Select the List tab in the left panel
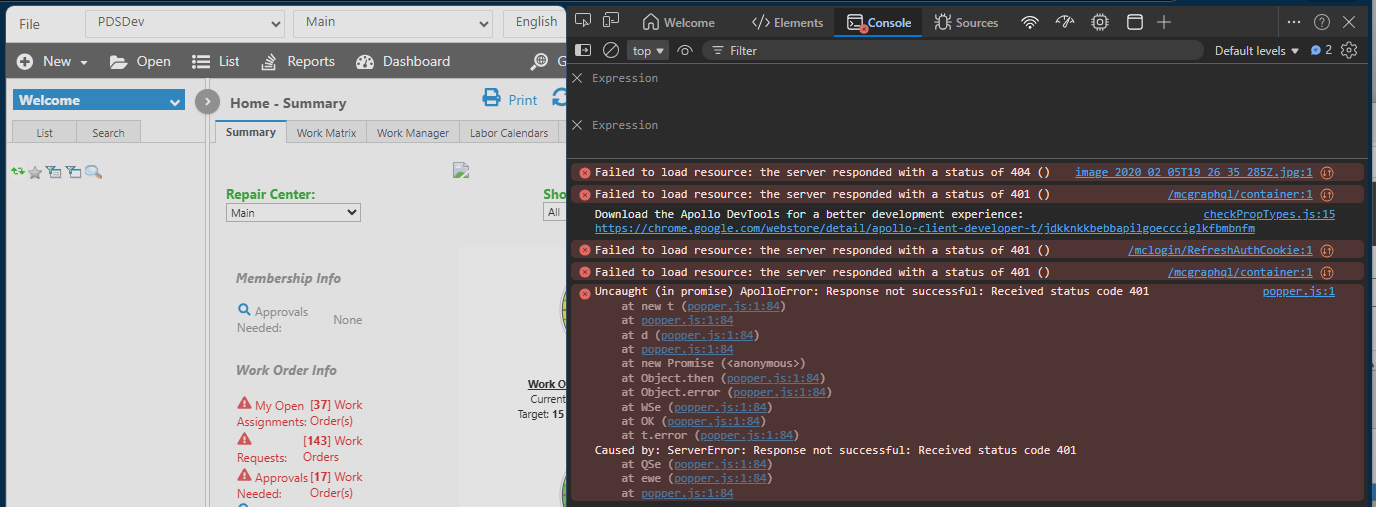1376x507 pixels. coord(44,132)
